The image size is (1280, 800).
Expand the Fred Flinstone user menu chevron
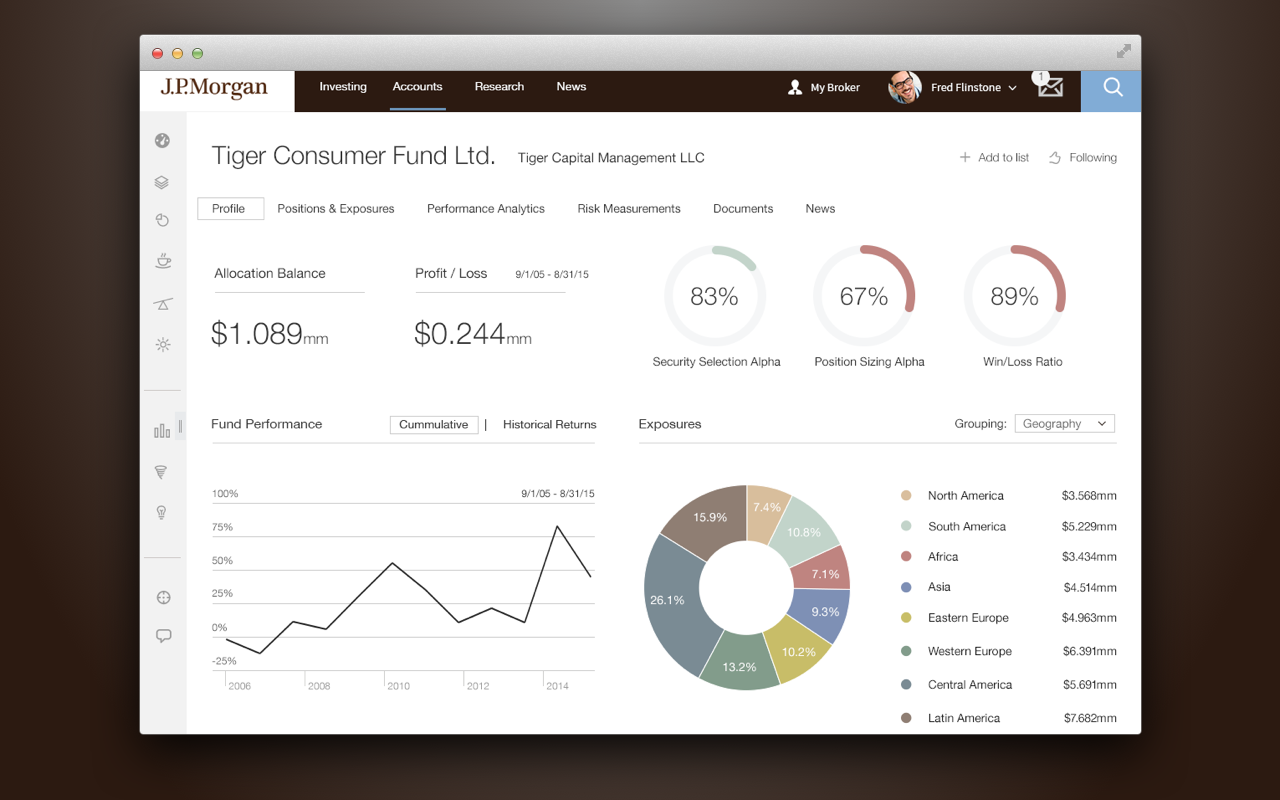click(1012, 88)
